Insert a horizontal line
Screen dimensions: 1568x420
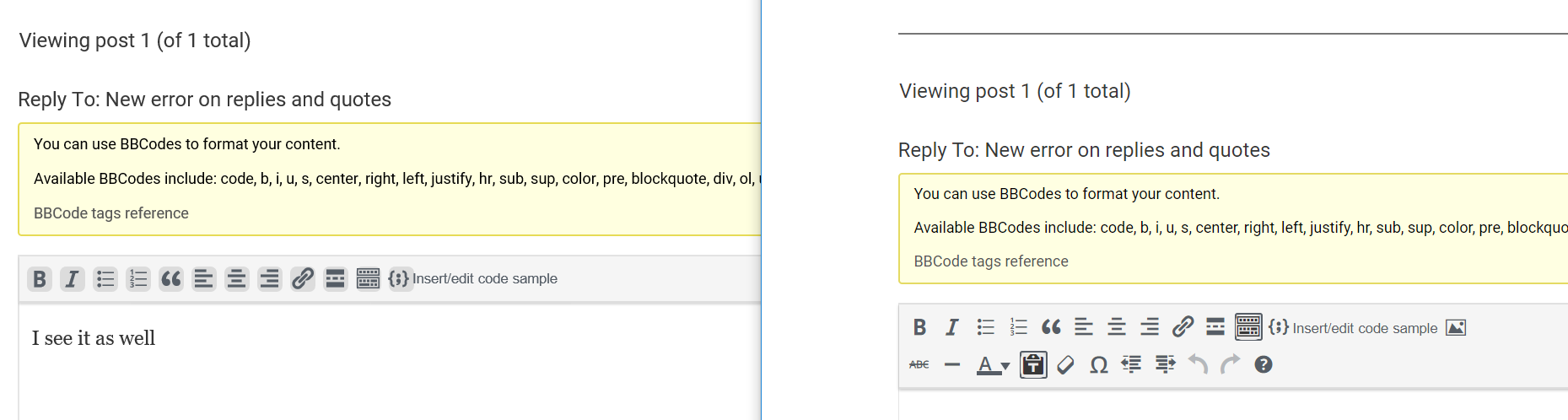tap(952, 364)
